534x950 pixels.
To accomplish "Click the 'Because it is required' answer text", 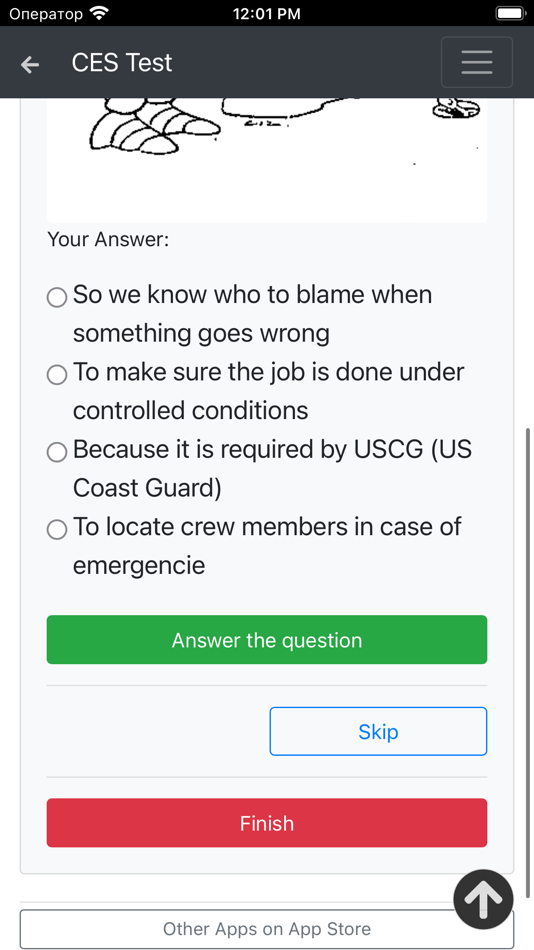I will [272, 469].
